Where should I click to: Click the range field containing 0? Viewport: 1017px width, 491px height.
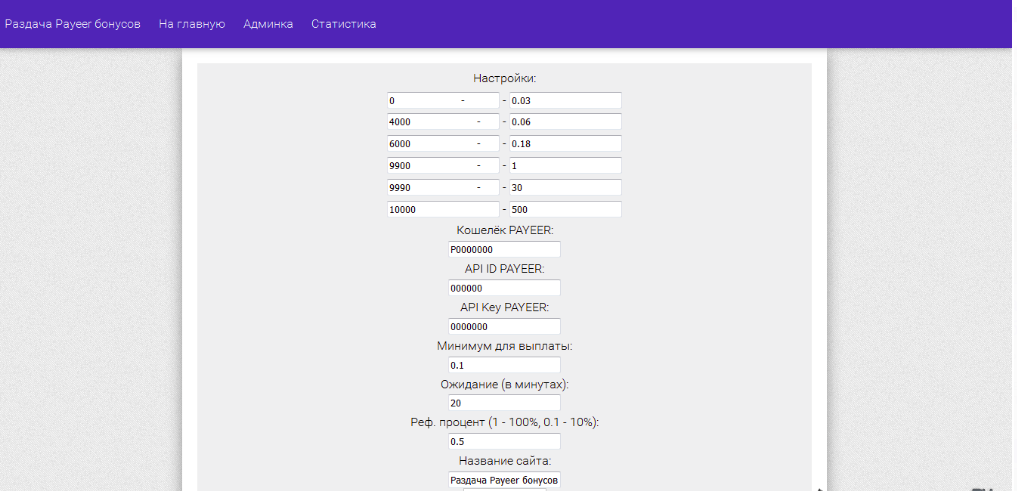point(444,101)
